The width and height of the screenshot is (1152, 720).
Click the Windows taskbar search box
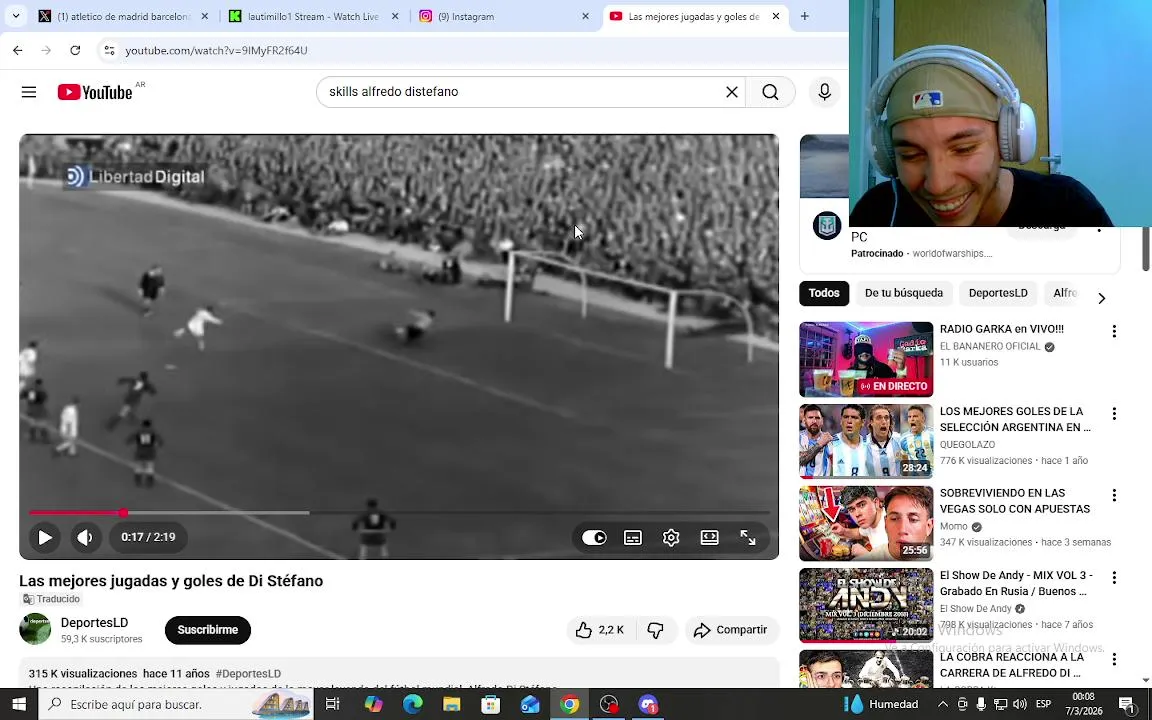tap(176, 704)
